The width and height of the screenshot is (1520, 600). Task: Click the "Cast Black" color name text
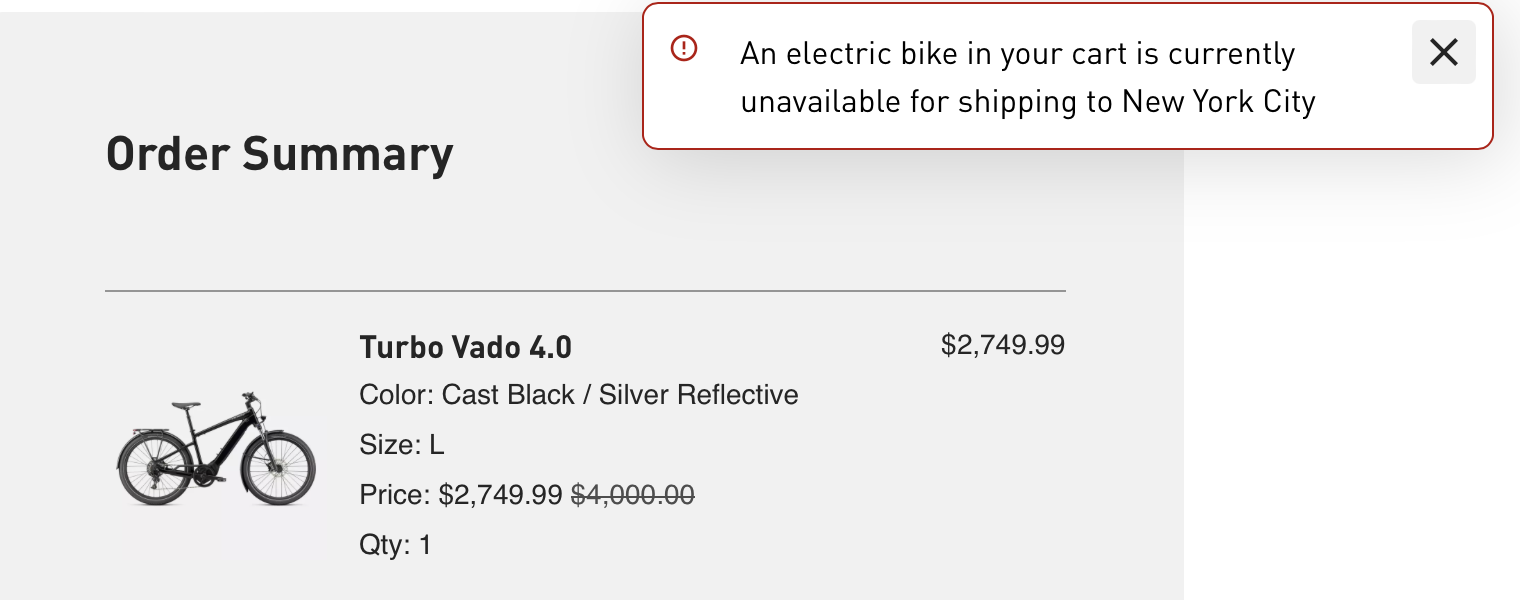point(508,395)
